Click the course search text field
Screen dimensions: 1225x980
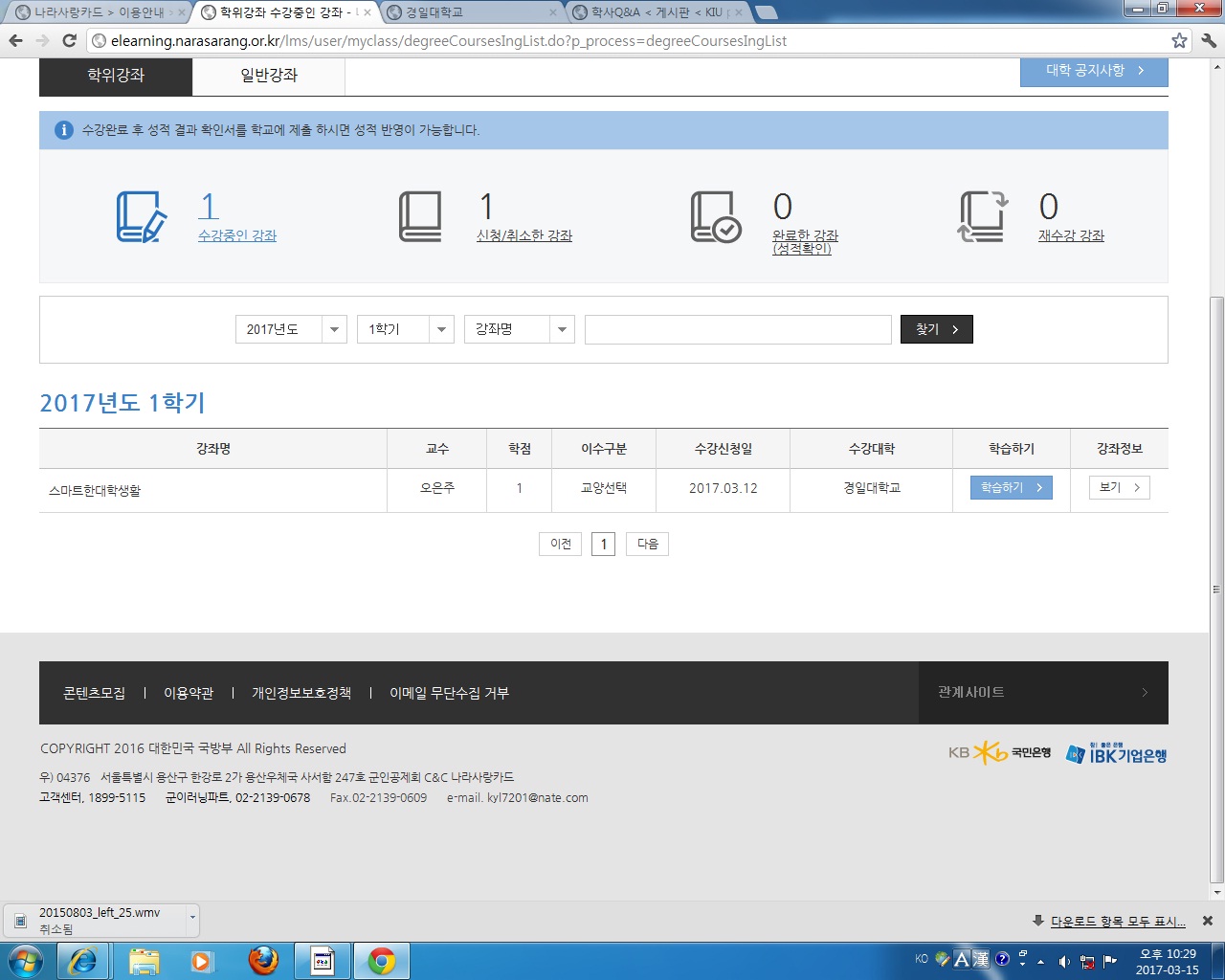(738, 329)
